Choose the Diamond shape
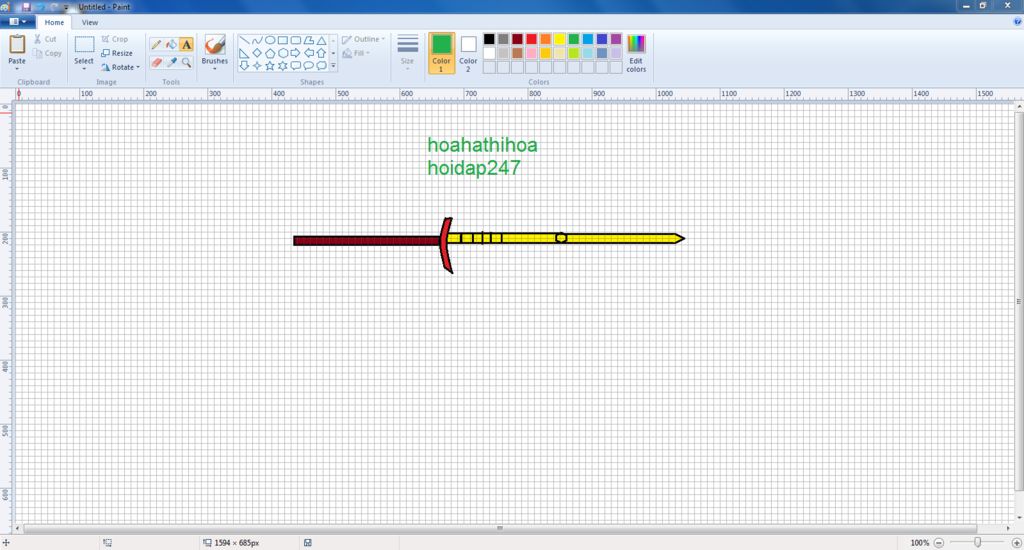Screen dimensions: 1024x550 click(x=257, y=53)
